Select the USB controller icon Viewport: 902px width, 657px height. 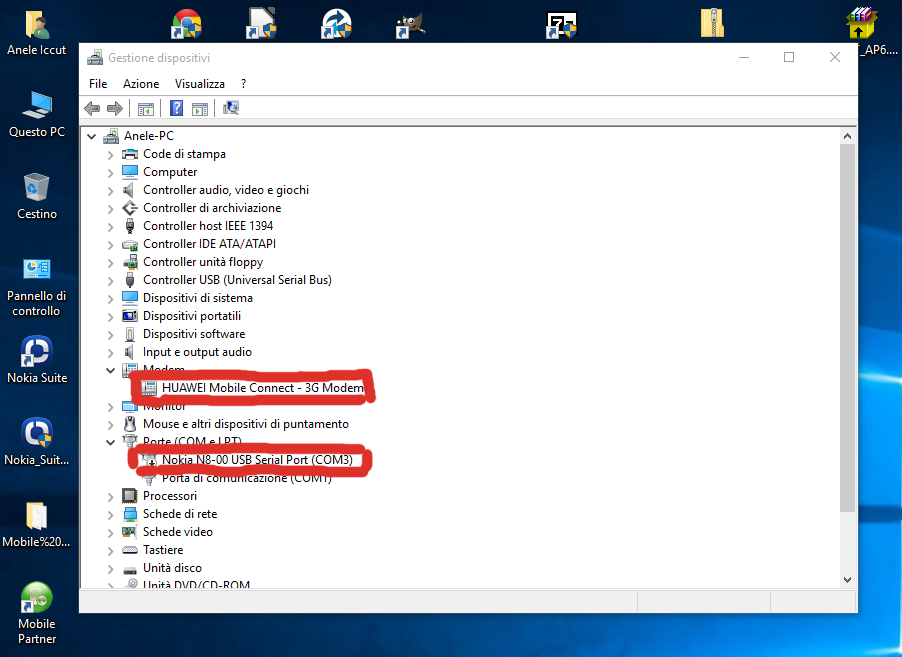click(x=130, y=280)
